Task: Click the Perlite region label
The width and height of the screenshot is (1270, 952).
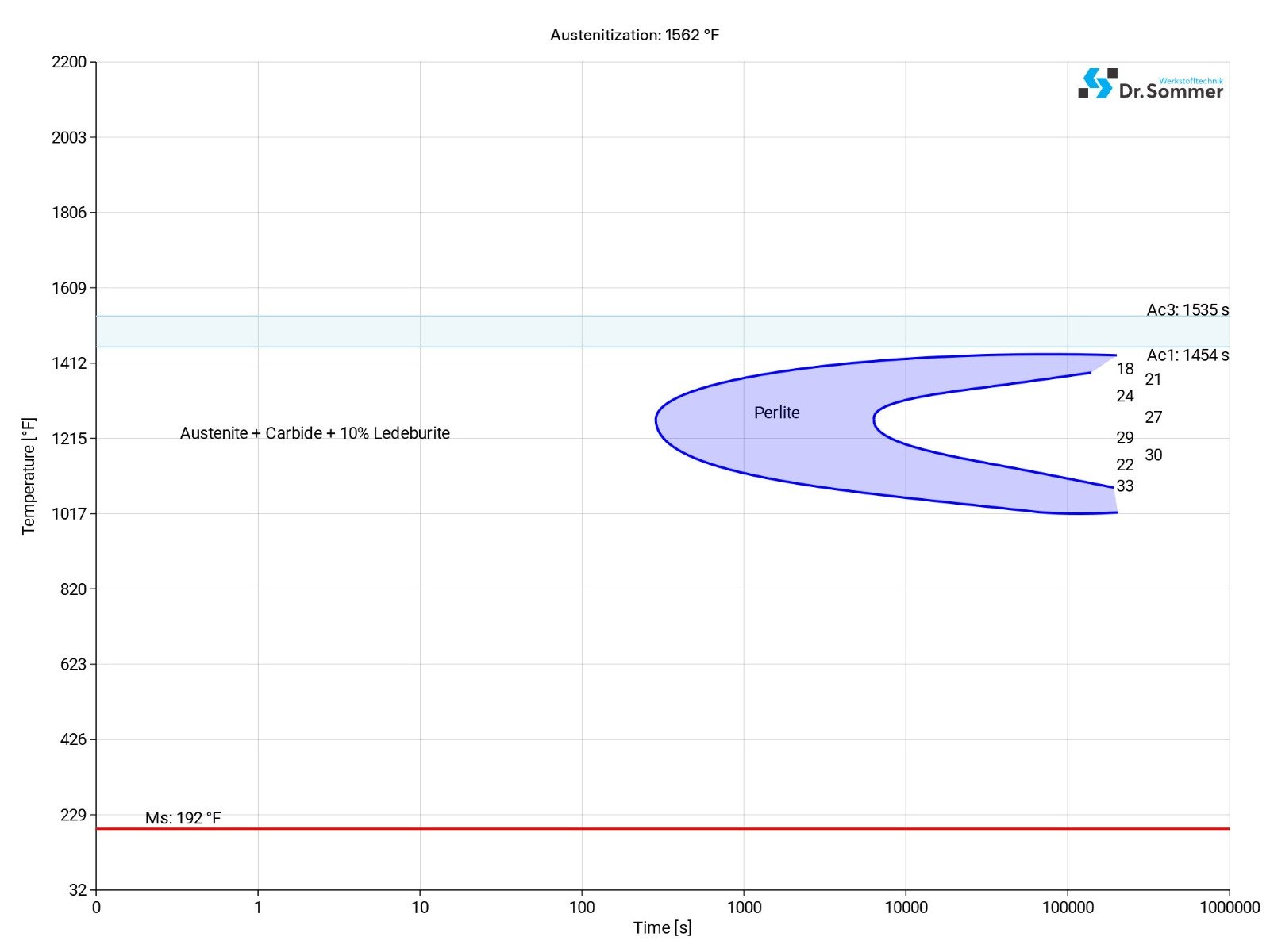Action: tap(776, 413)
